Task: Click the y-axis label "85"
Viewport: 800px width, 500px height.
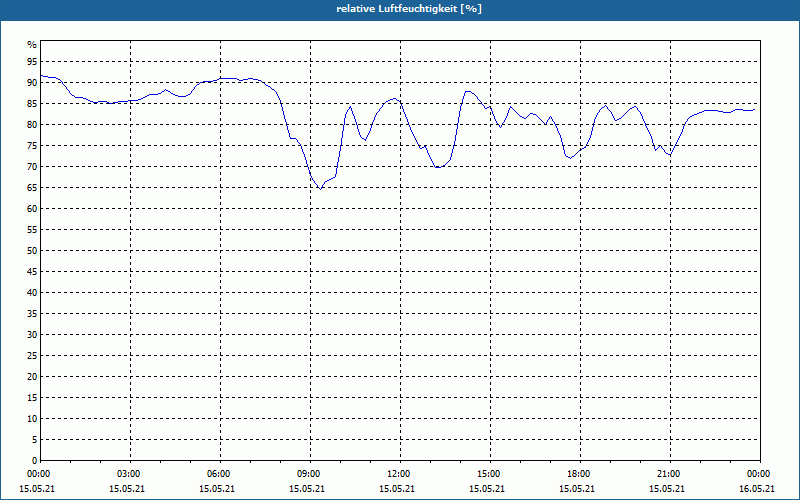Action: [x=32, y=104]
